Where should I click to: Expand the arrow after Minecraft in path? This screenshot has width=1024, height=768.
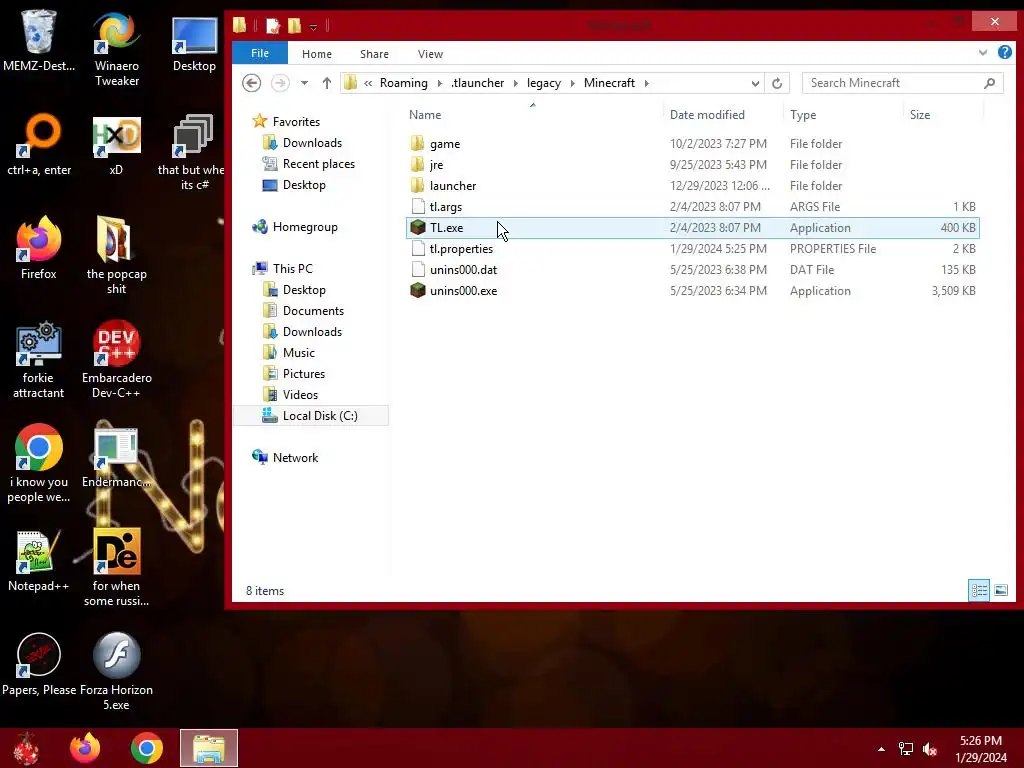pos(647,83)
